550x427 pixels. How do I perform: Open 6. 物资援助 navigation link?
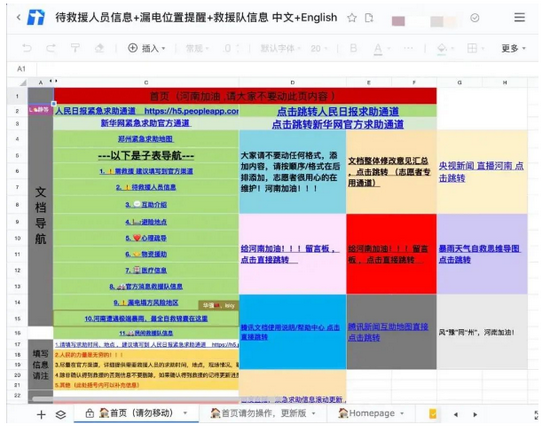(146, 254)
